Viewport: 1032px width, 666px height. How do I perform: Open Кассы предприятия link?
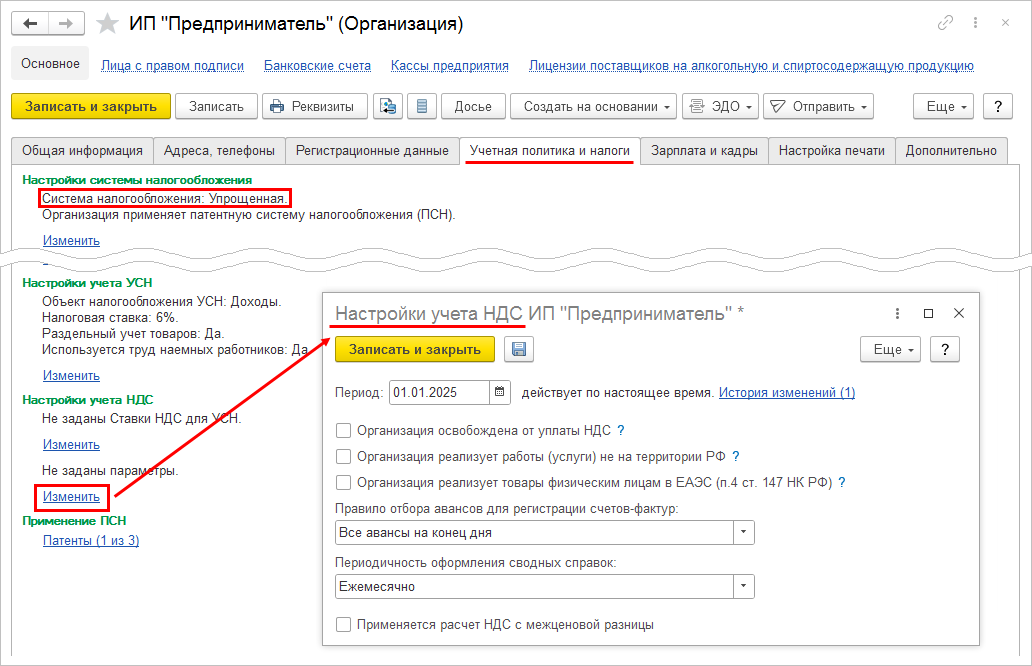450,66
